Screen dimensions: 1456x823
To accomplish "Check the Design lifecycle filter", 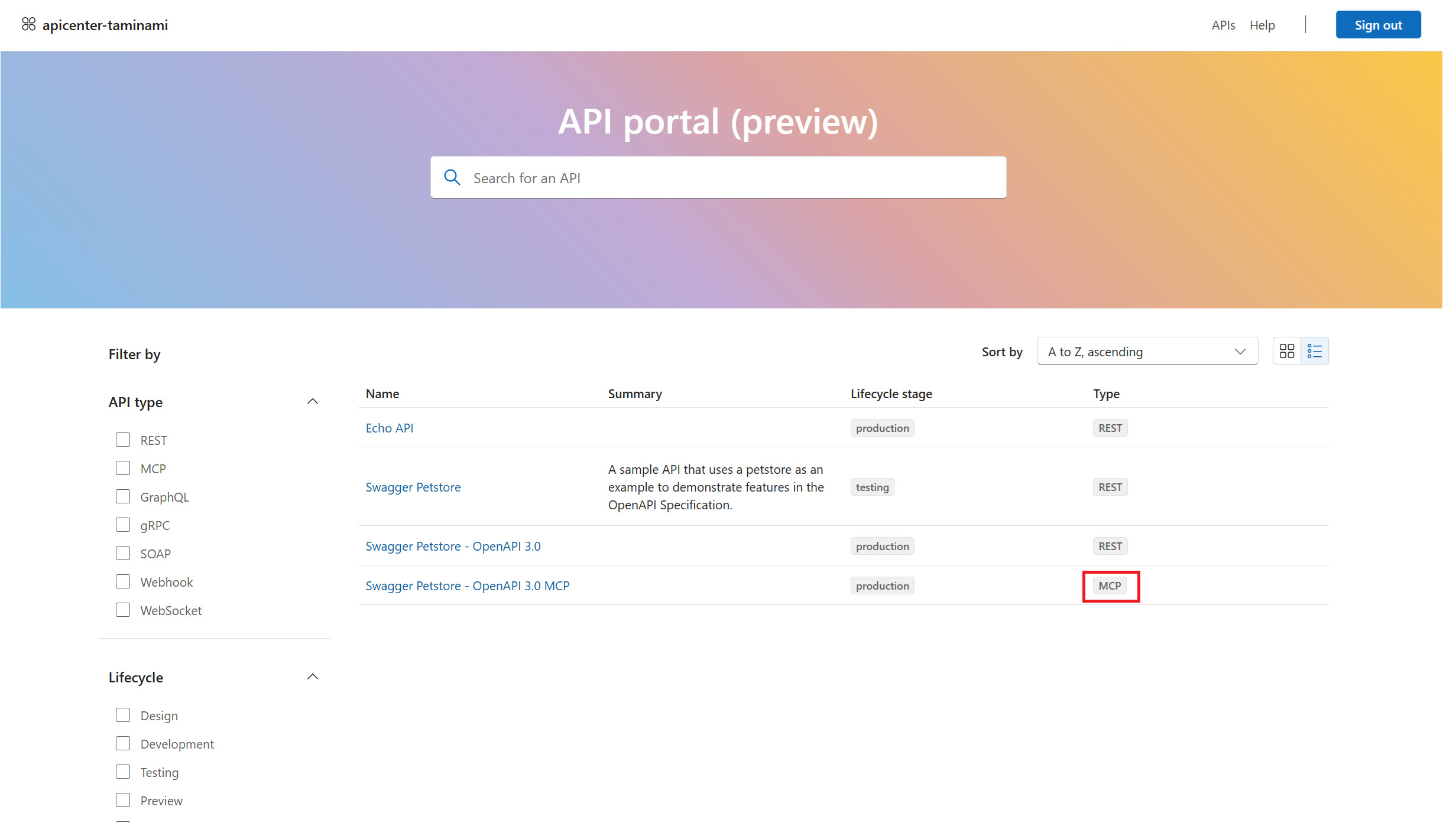I will pos(123,715).
